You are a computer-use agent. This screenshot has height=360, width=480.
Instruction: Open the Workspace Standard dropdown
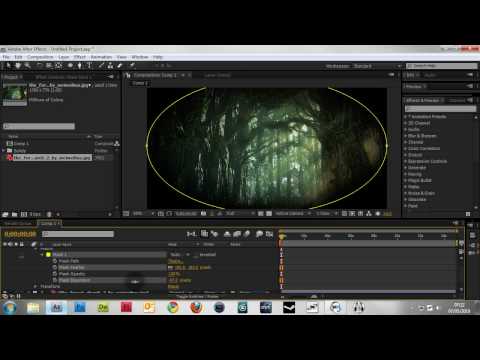pyautogui.click(x=377, y=66)
